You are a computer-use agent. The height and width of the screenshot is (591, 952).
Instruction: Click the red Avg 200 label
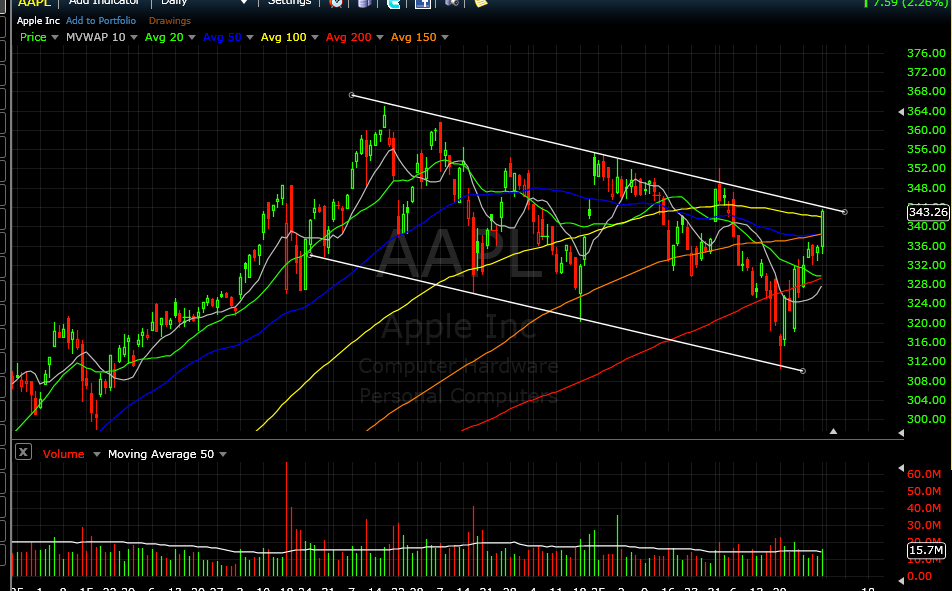pos(348,37)
